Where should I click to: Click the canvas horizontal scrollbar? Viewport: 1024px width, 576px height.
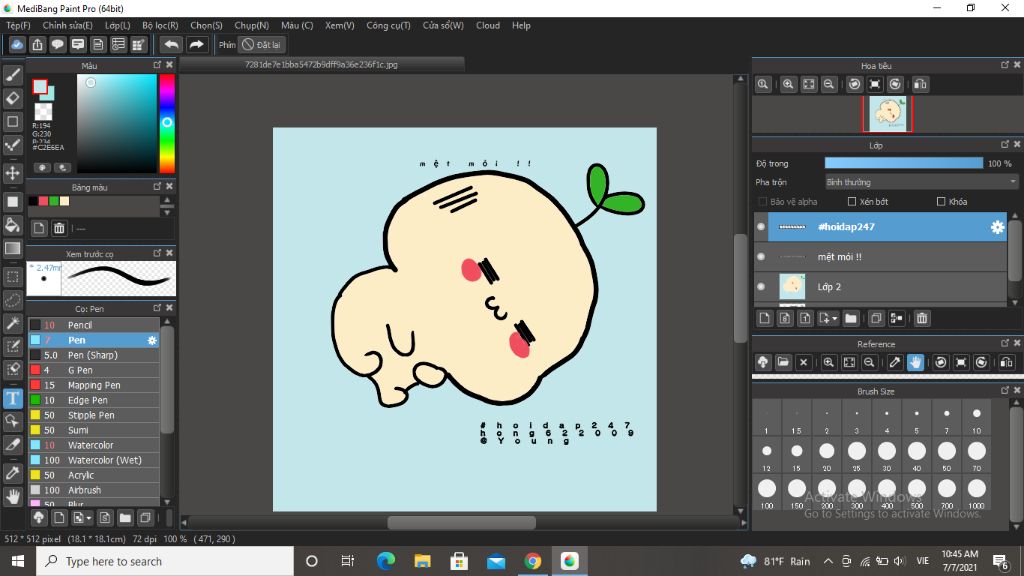pos(461,523)
